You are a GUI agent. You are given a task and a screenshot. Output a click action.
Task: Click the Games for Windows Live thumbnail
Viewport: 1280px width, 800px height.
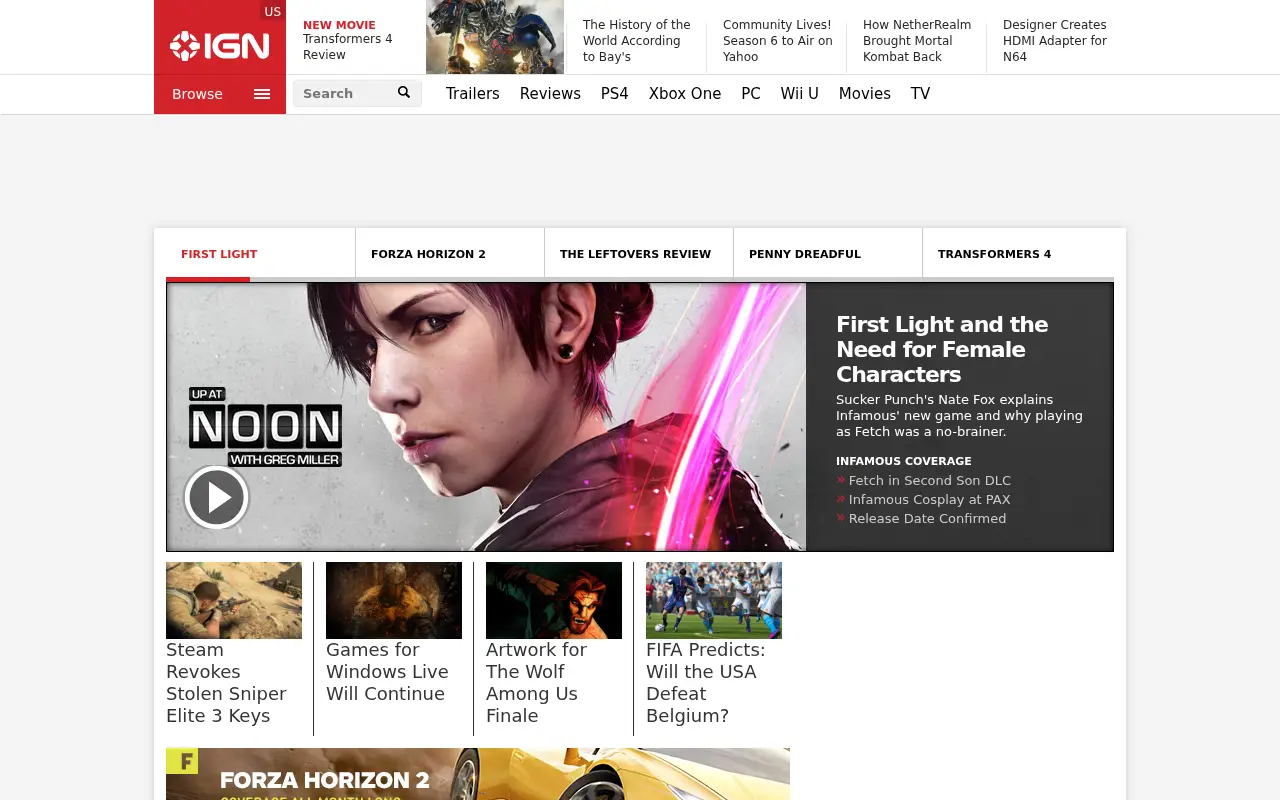[x=394, y=600]
